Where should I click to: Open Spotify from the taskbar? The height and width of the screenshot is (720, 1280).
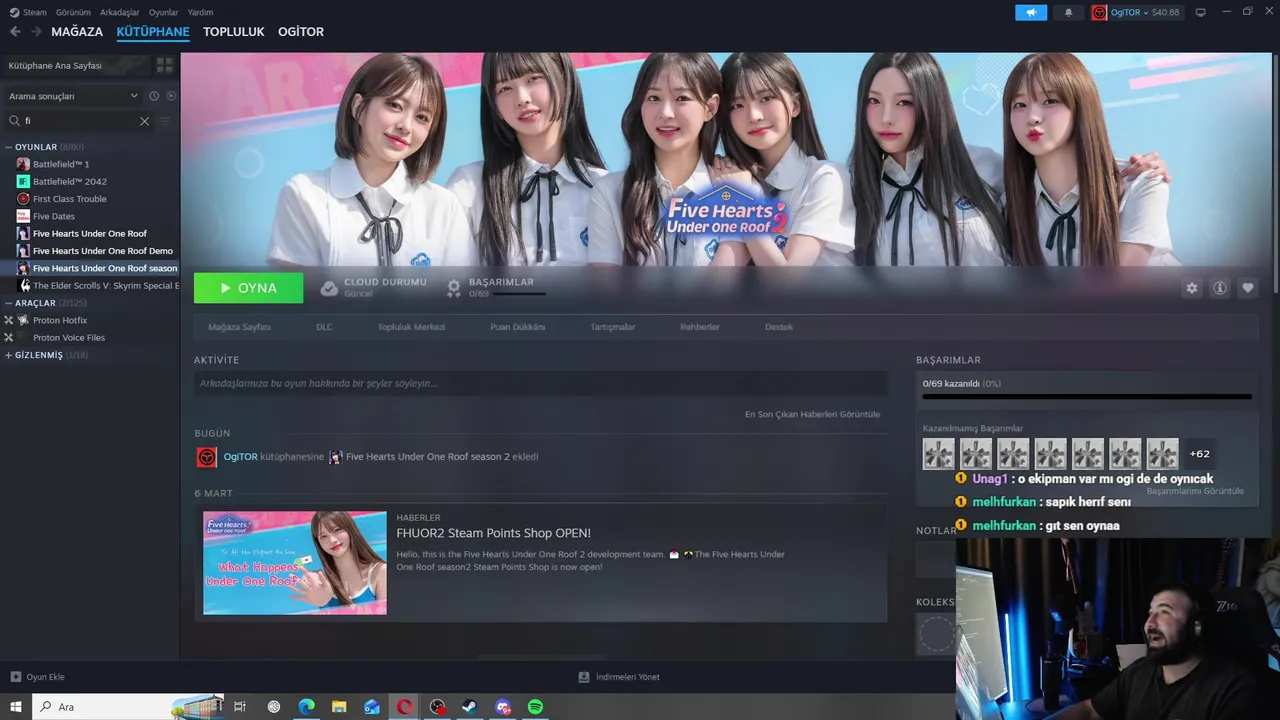coord(535,707)
